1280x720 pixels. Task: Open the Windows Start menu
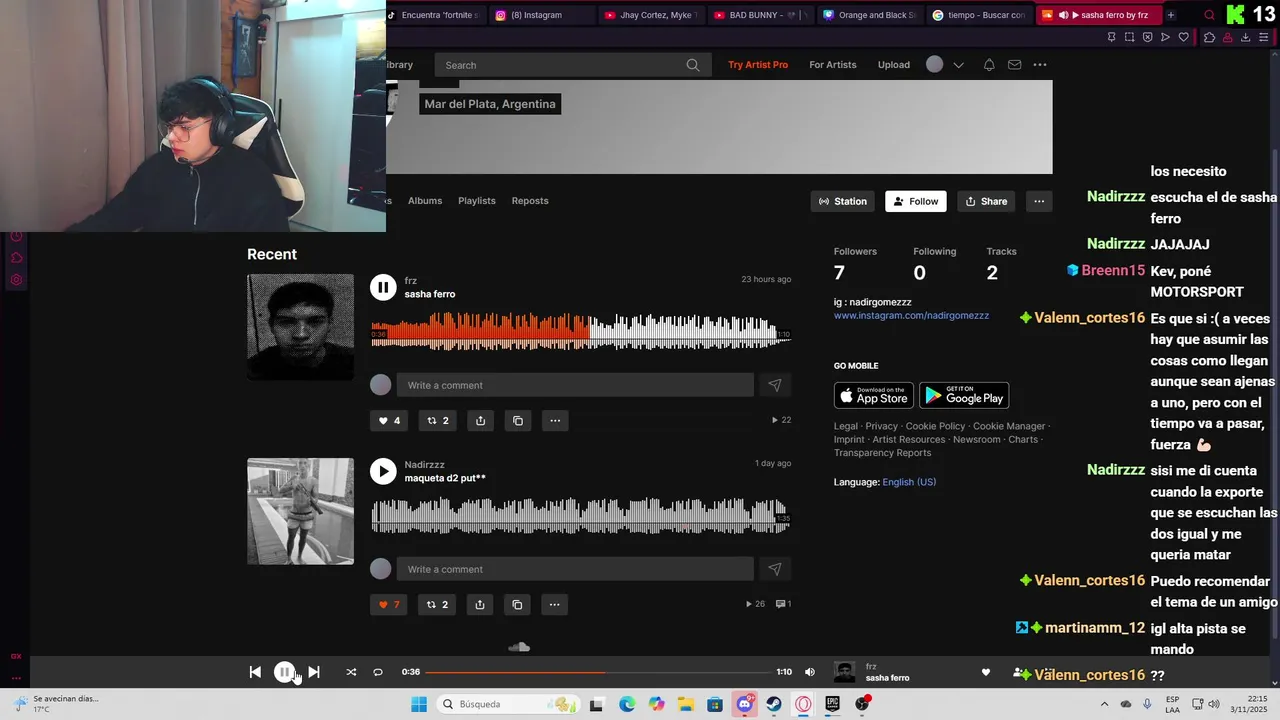[x=419, y=704]
